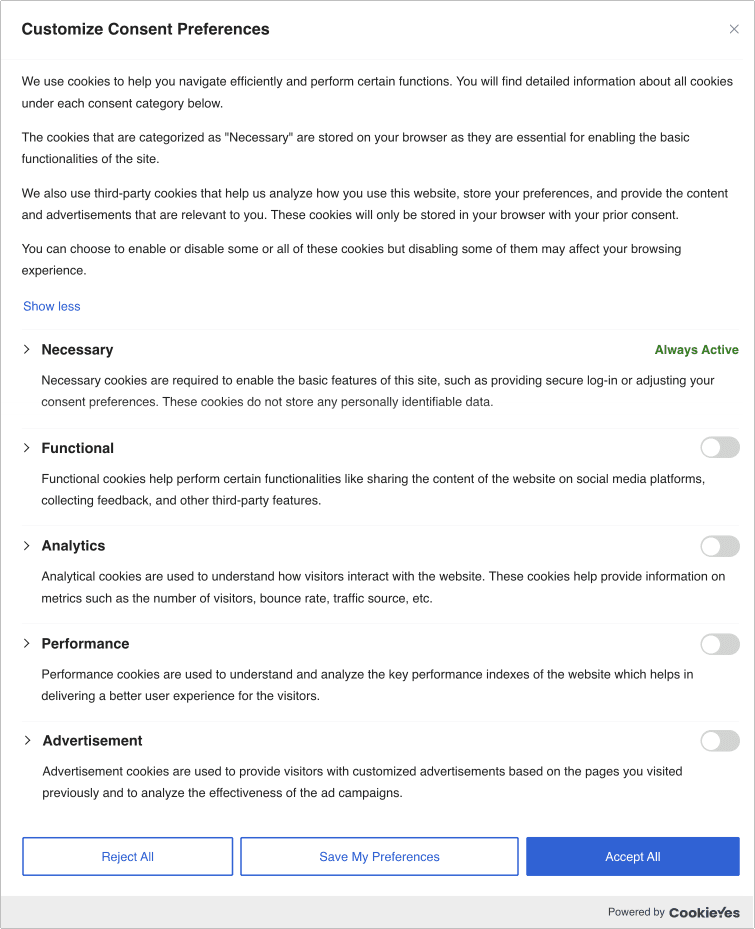The height and width of the screenshot is (929, 755).
Task: Click the Show less link
Action: 52,306
